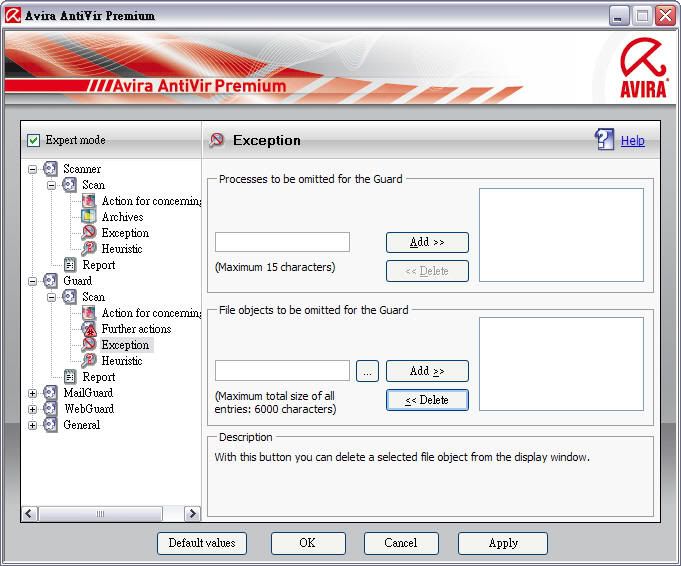Select Action for concerning files under Guard
Screen dimensions: 681x566
[x=150, y=313]
